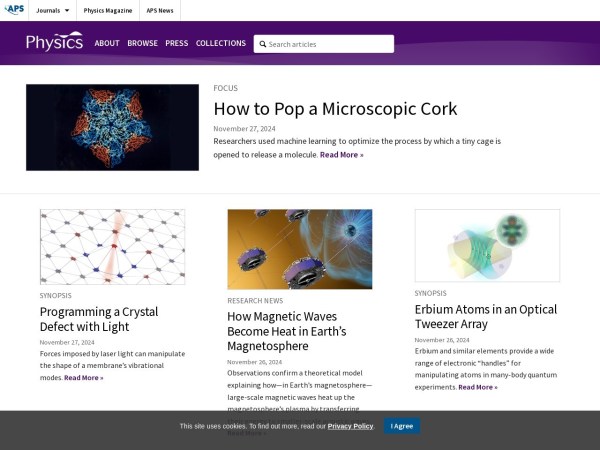Click the APS logo icon
The width and height of the screenshot is (600, 450).
tap(15, 10)
